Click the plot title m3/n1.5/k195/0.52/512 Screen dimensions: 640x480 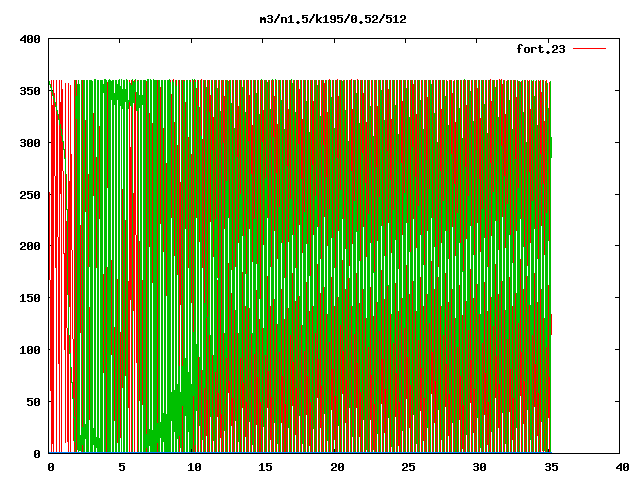[333, 19]
